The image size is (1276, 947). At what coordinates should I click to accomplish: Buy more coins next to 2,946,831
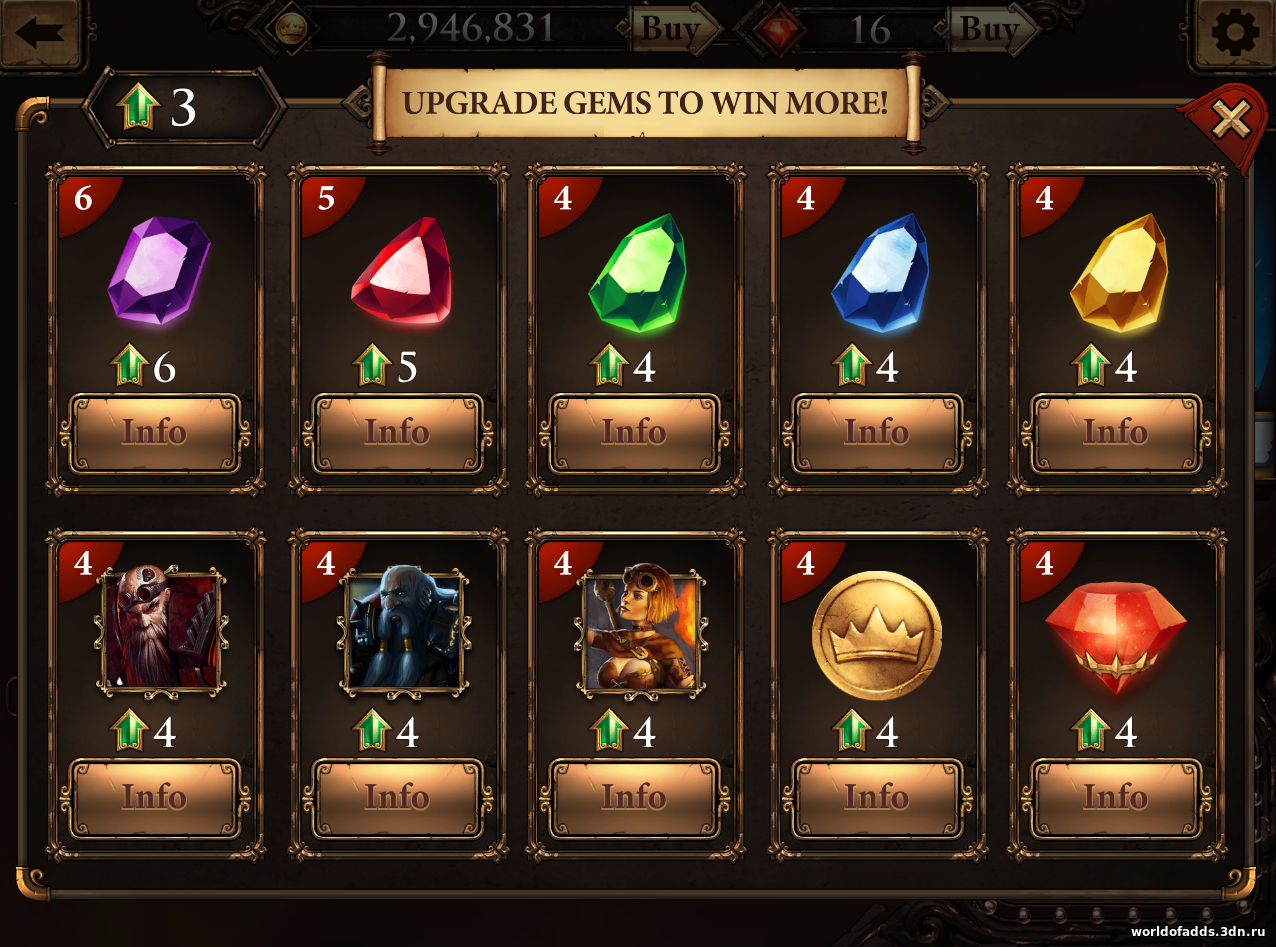[x=675, y=29]
